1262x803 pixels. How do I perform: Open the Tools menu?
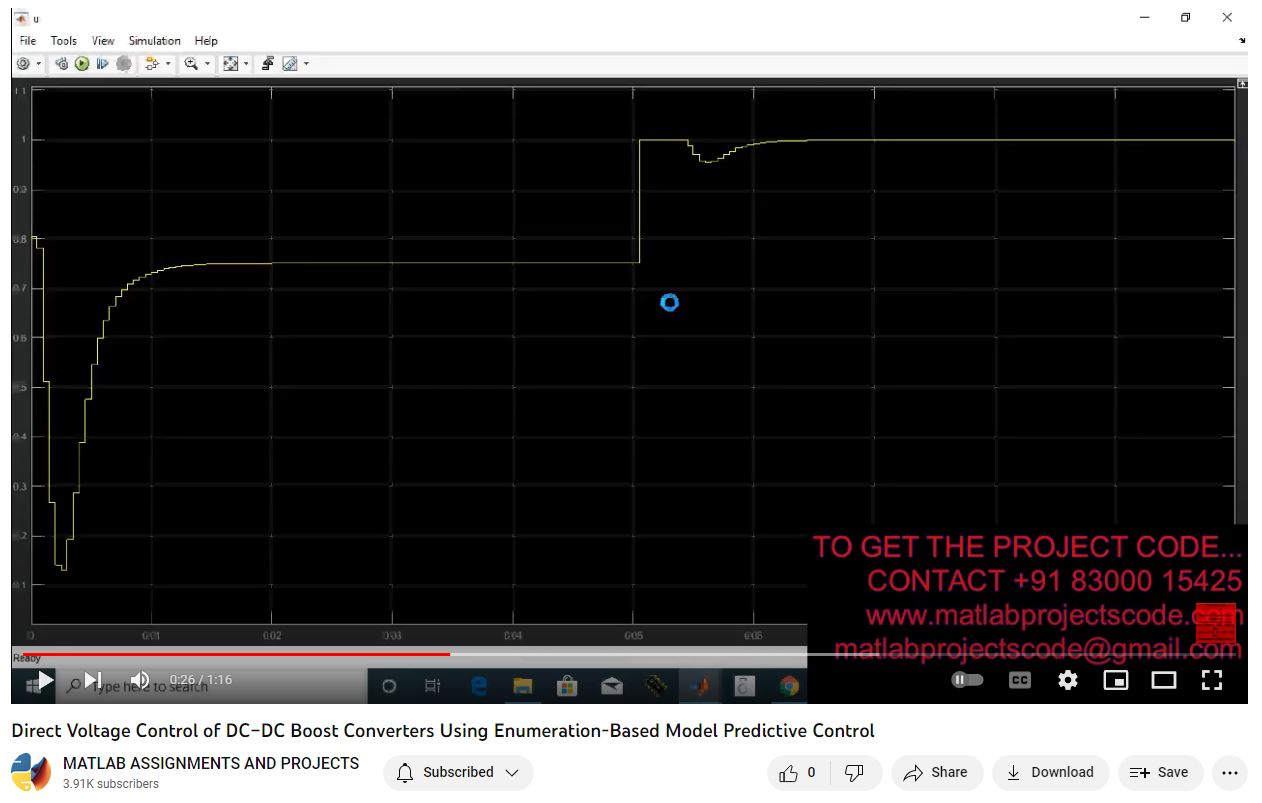[x=63, y=41]
